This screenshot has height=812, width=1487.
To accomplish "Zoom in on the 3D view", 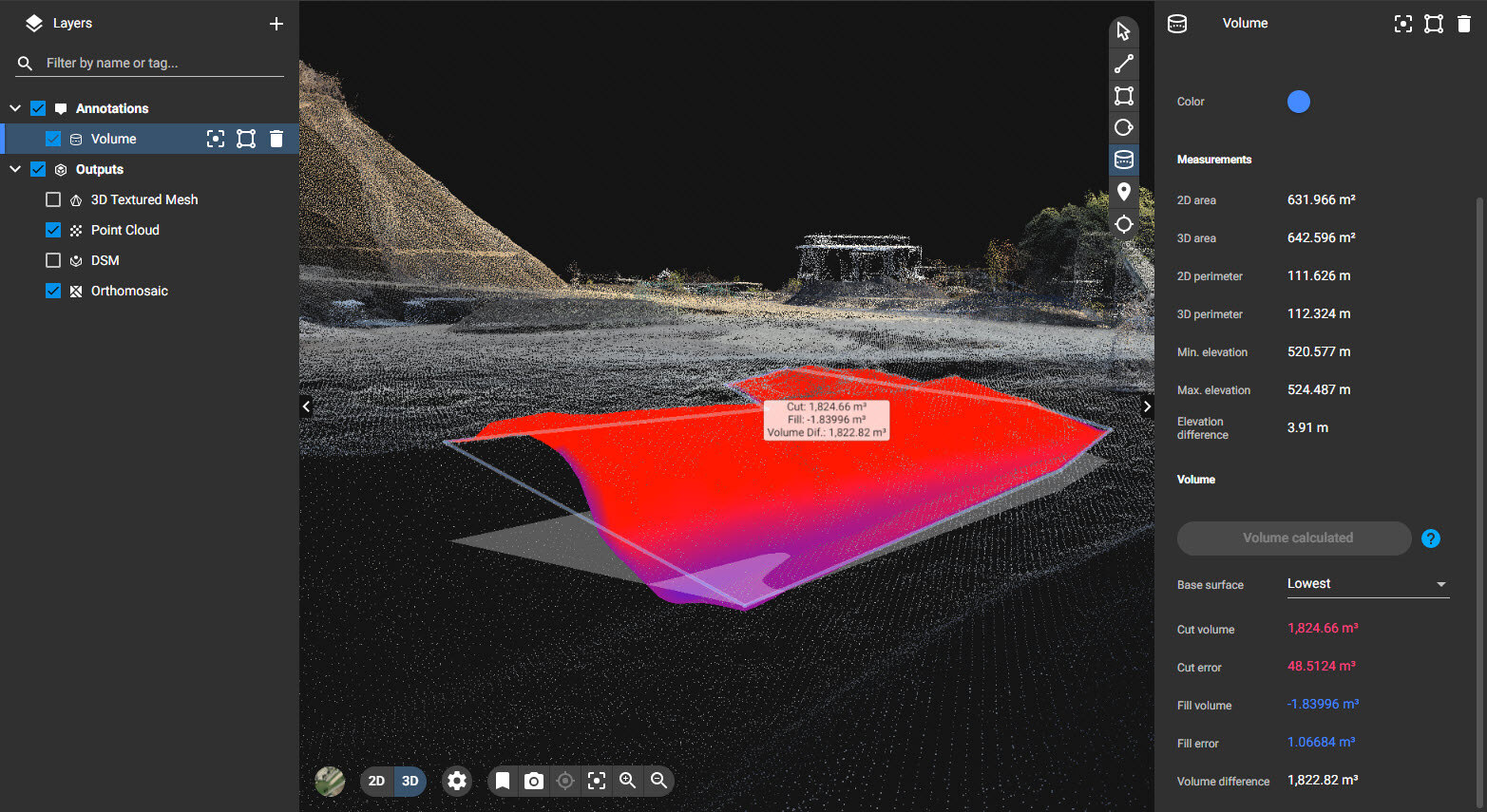I will [x=627, y=781].
